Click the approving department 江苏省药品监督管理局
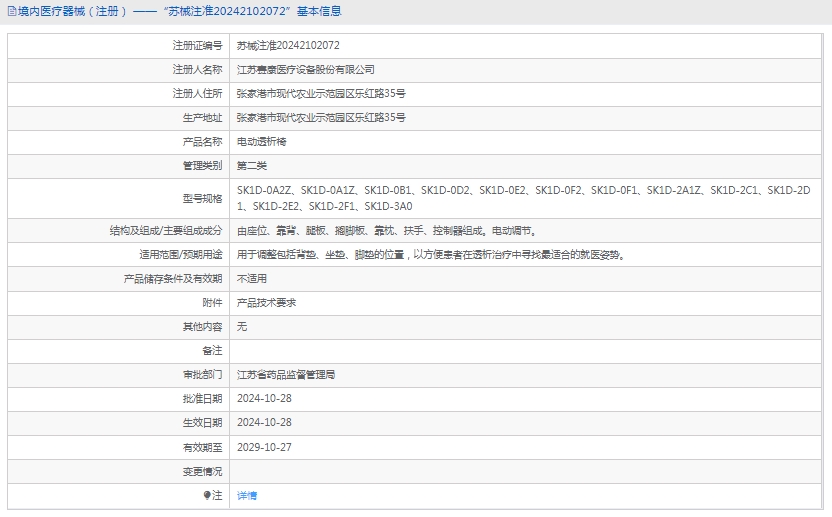 point(286,375)
